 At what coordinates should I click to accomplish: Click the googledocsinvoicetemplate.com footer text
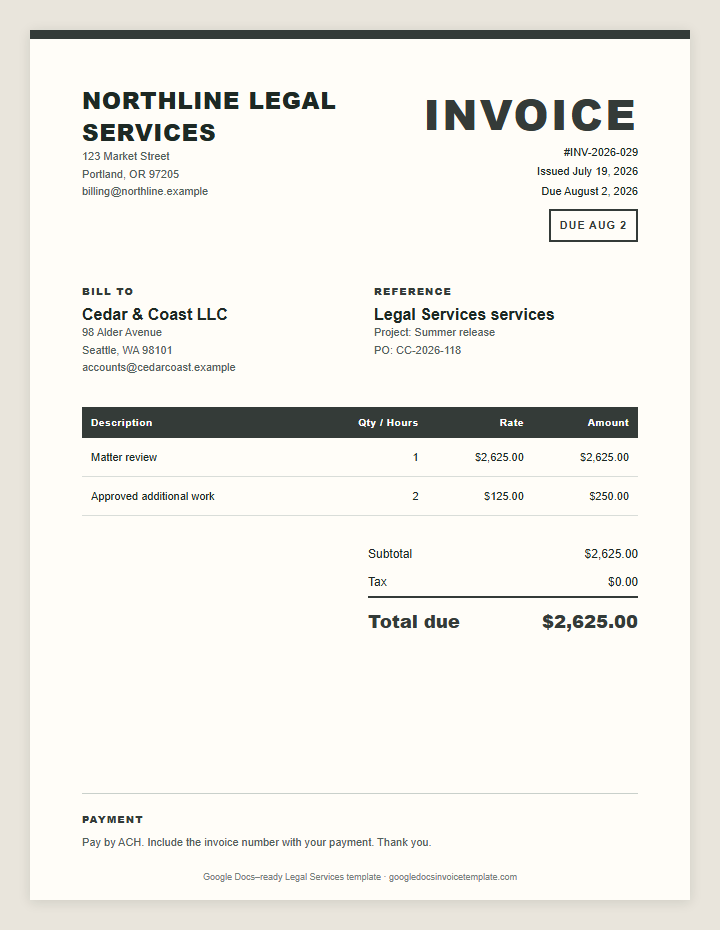tap(453, 877)
